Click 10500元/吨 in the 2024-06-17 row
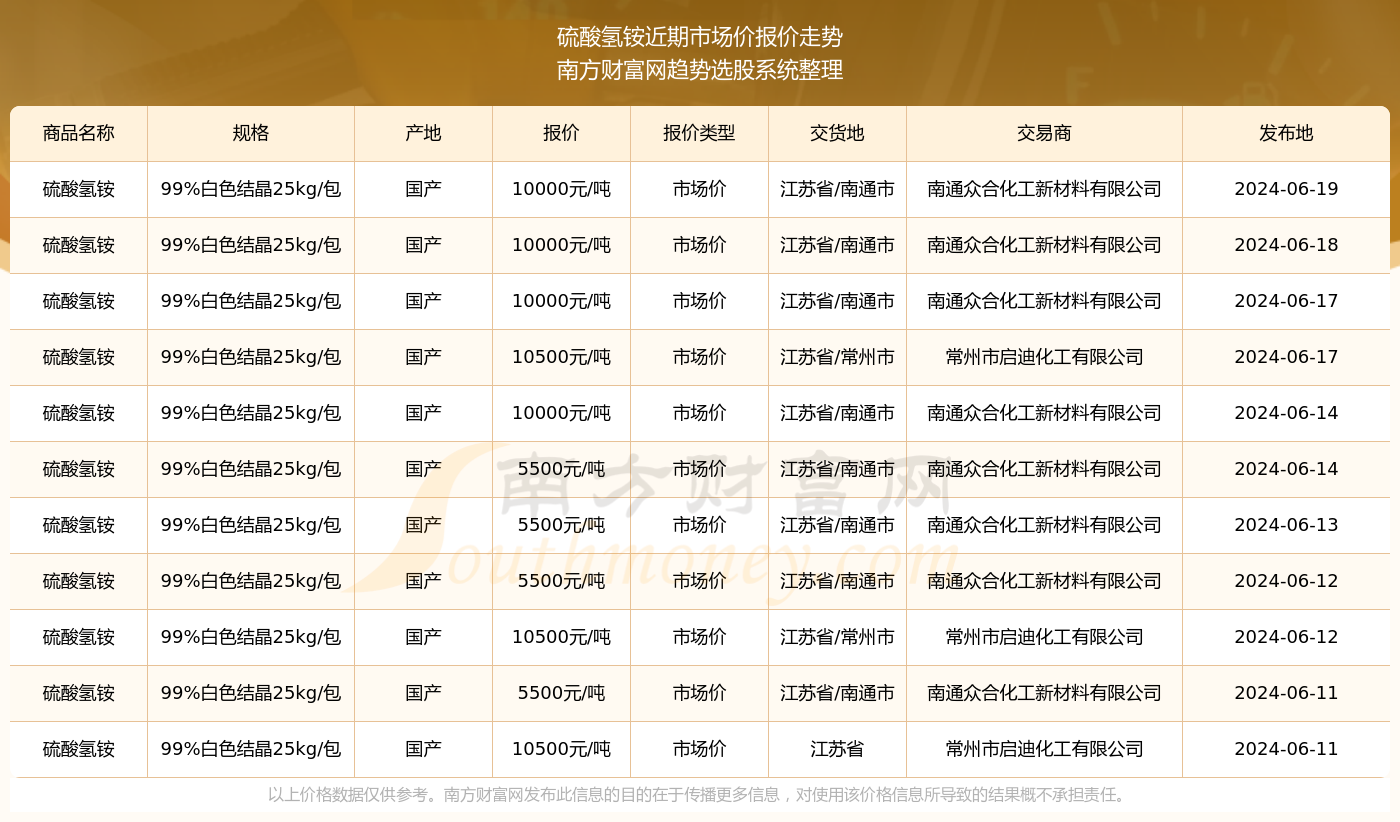The width and height of the screenshot is (1400, 822). coord(561,357)
